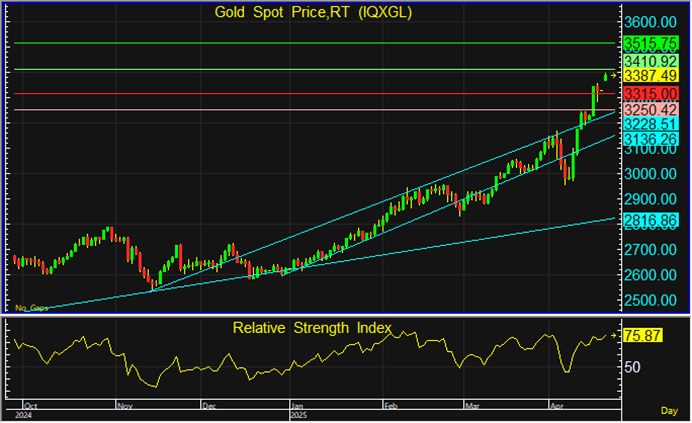Click the cyan 3136.26 trendline label
Screen dimensions: 692x423
click(x=650, y=138)
